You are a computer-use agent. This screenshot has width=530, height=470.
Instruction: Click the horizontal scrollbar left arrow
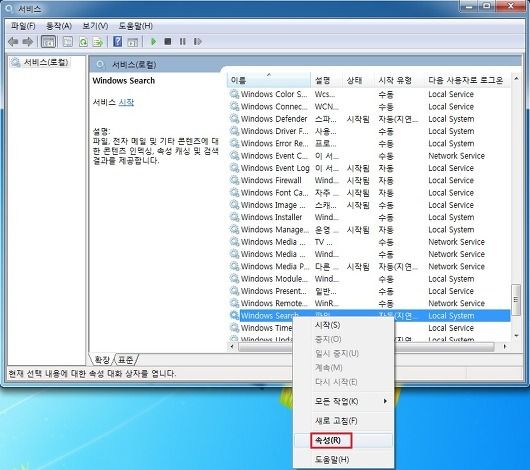(232, 347)
